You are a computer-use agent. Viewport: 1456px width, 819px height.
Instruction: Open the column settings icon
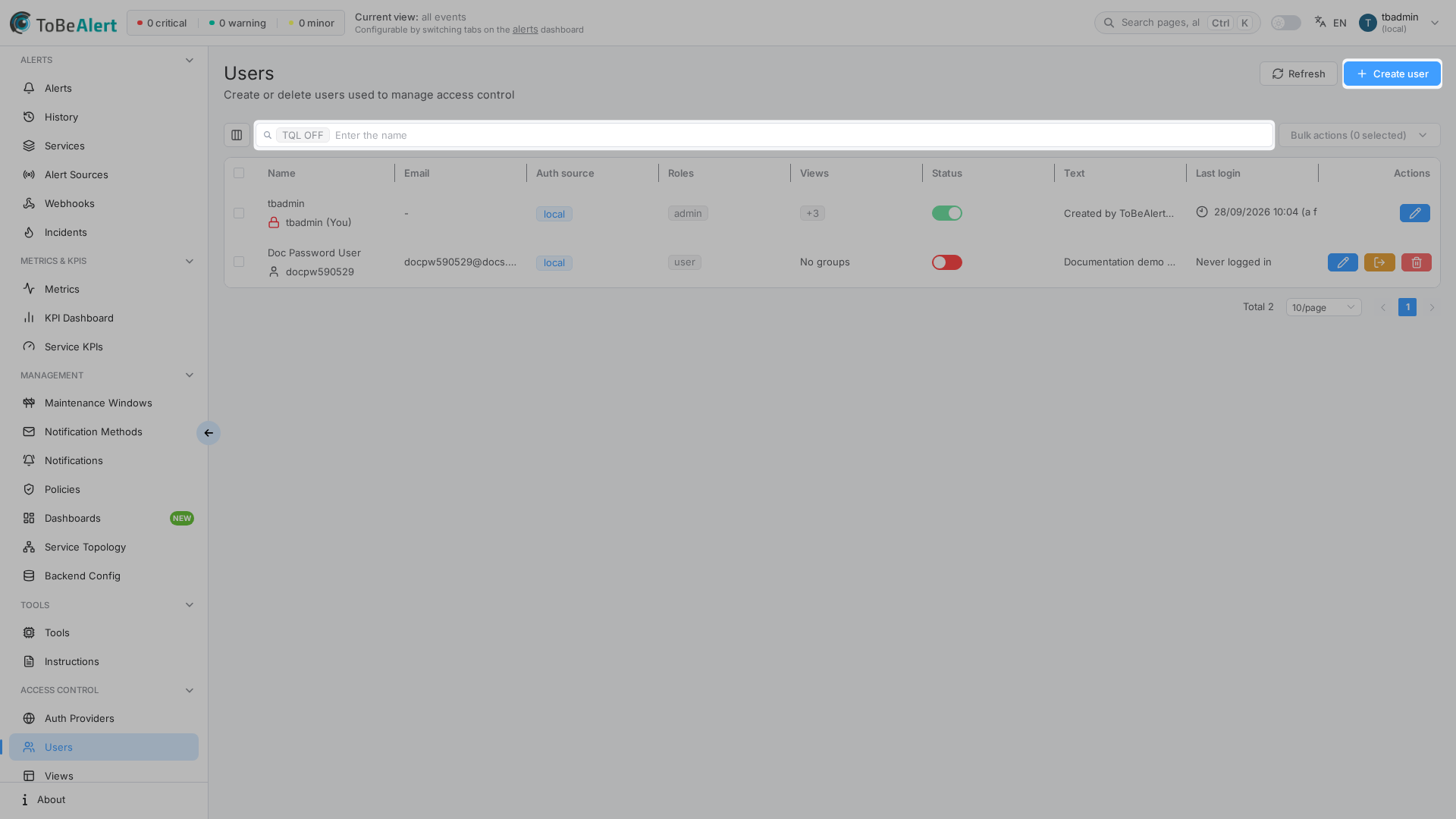pos(237,135)
